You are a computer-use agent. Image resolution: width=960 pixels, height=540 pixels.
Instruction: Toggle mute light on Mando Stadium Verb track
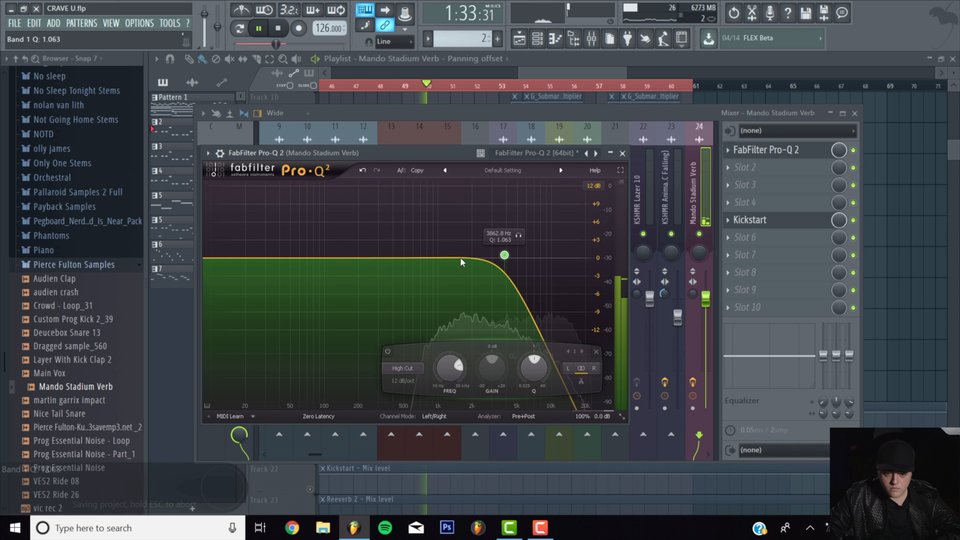pyautogui.click(x=699, y=234)
